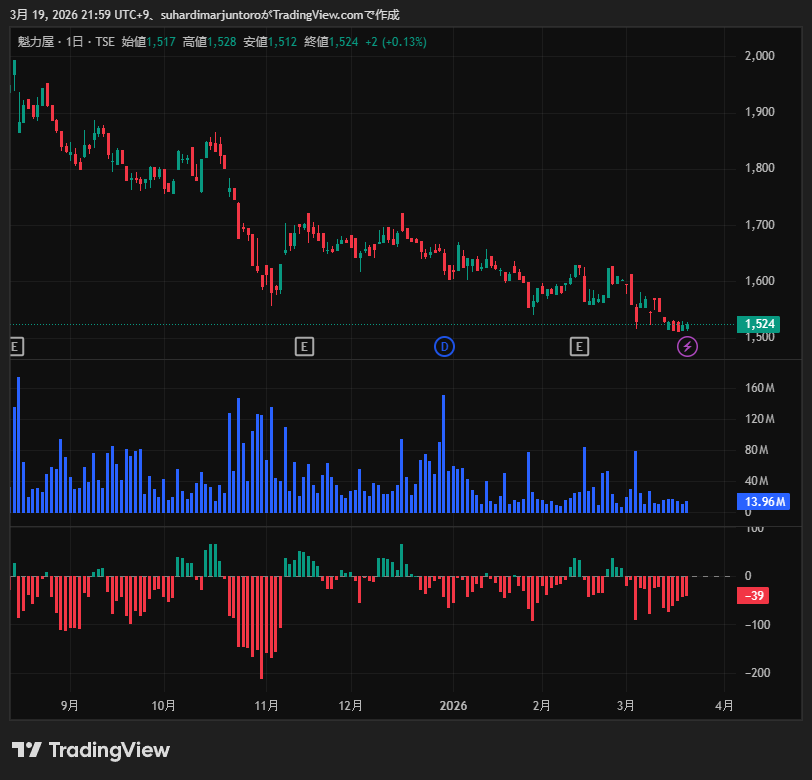The width and height of the screenshot is (812, 780).
Task: Select the 高値 1,528 high value
Action: (209, 42)
